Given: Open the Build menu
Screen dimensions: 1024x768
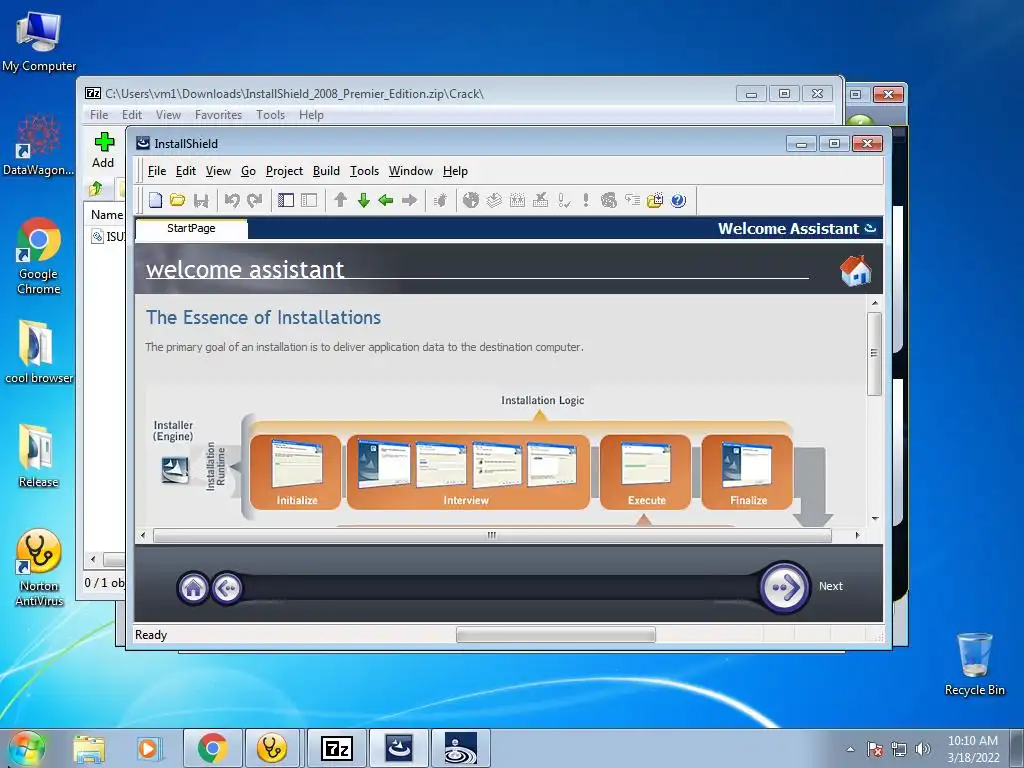Looking at the screenshot, I should (x=326, y=171).
